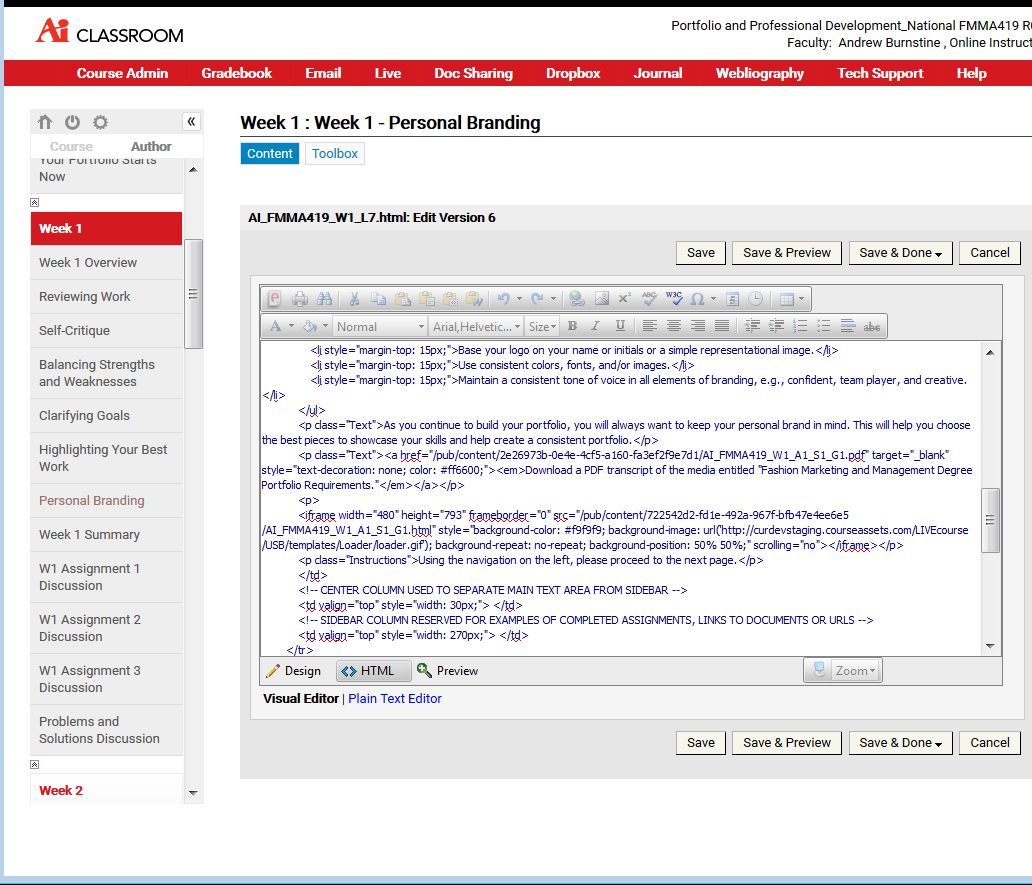
Task: Open the Arial, Helvetica font dropdown
Action: [476, 327]
